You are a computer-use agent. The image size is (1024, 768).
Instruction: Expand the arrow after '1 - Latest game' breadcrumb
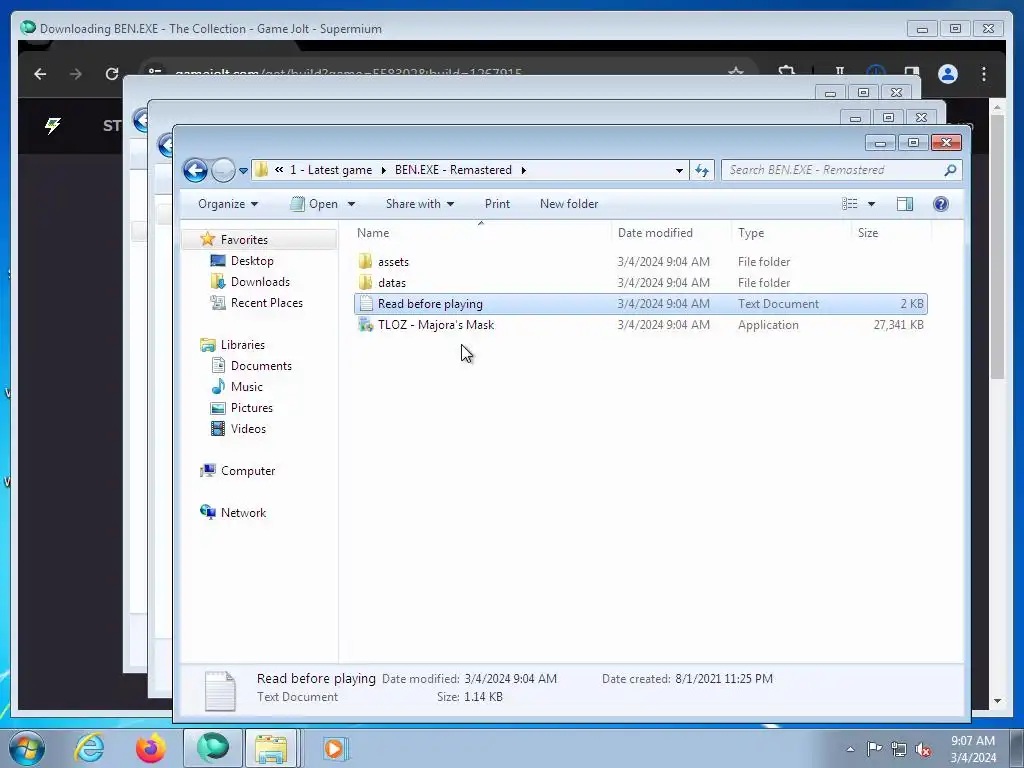point(383,170)
